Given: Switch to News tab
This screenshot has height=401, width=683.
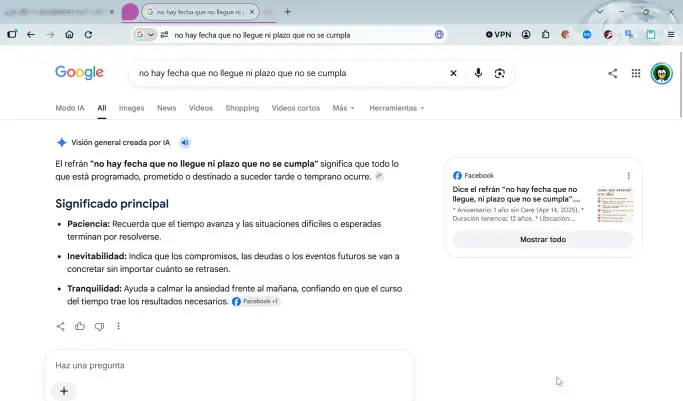Looking at the screenshot, I should [167, 108].
